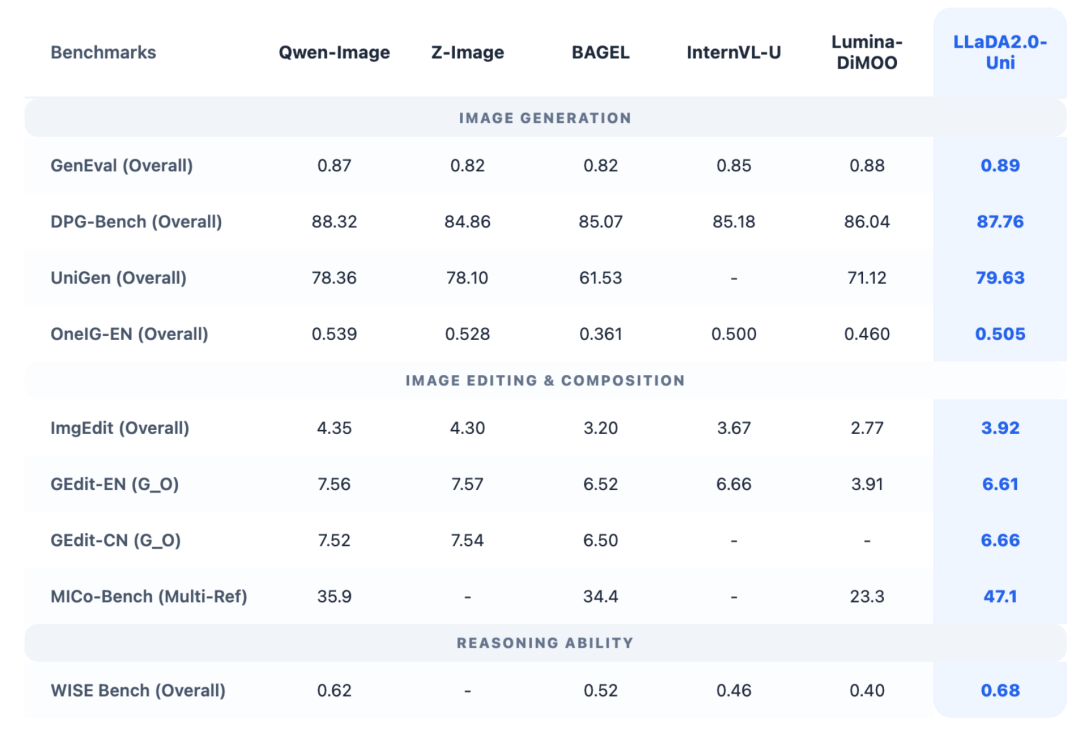Viewport: 1080px width, 732px height.
Task: Select the WISE Bench (Overall) row label
Action: coord(137,690)
